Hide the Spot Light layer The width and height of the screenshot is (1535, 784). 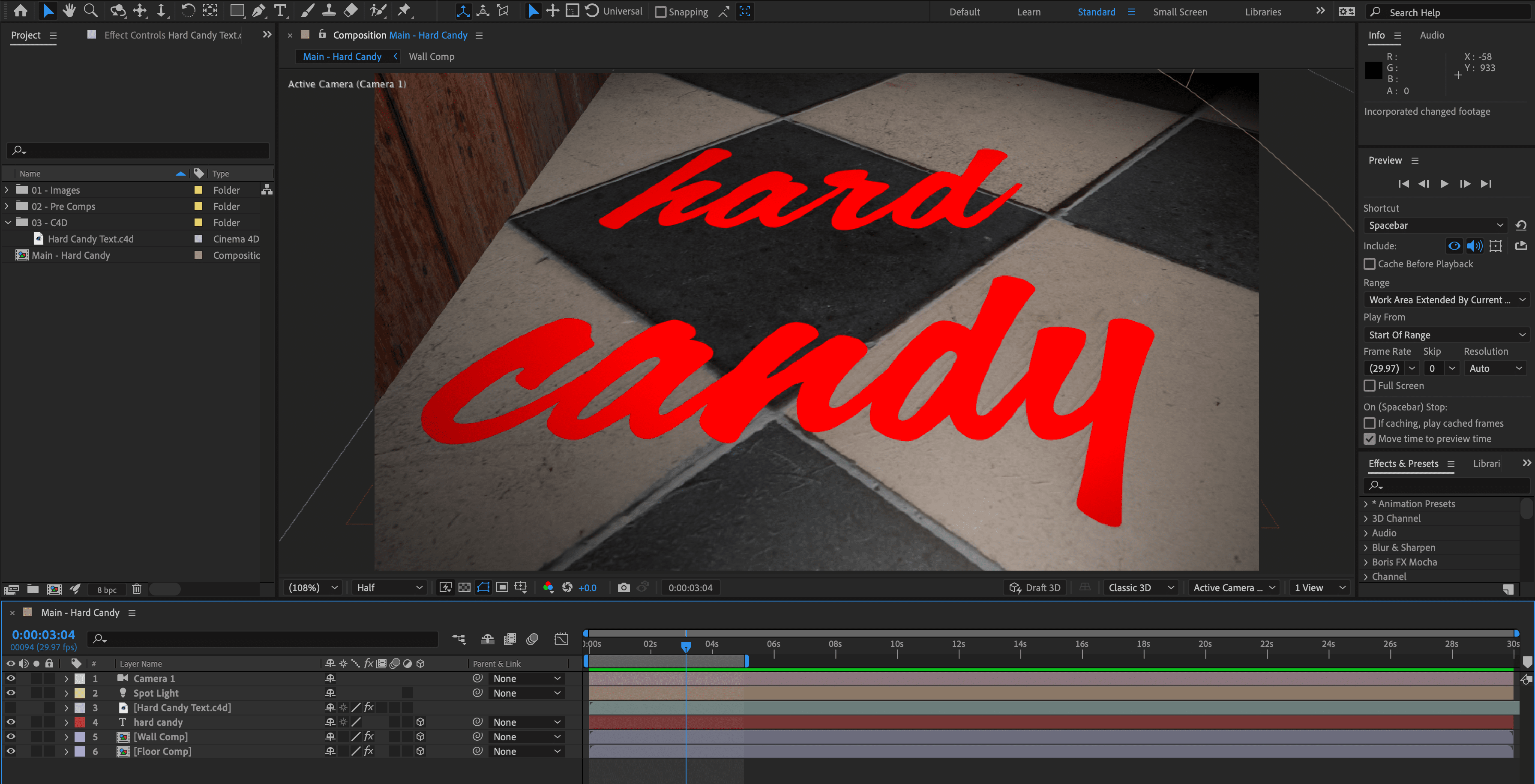click(10, 692)
